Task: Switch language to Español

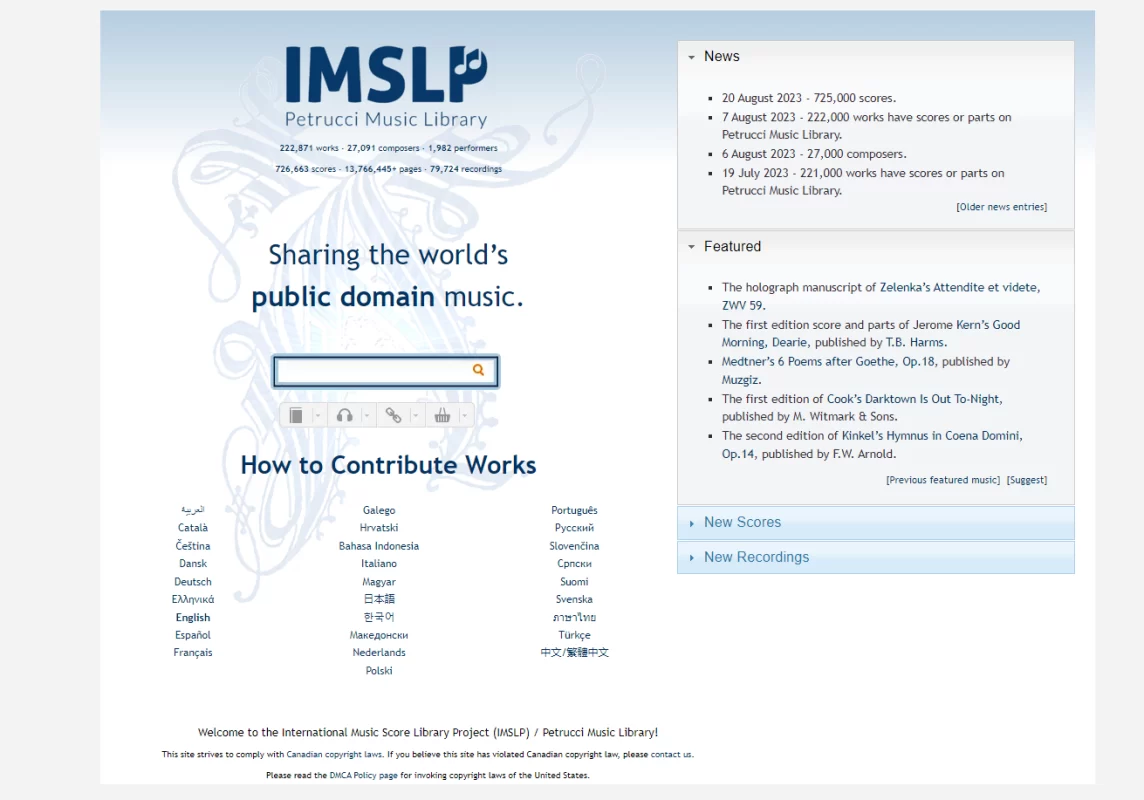Action: pos(193,635)
